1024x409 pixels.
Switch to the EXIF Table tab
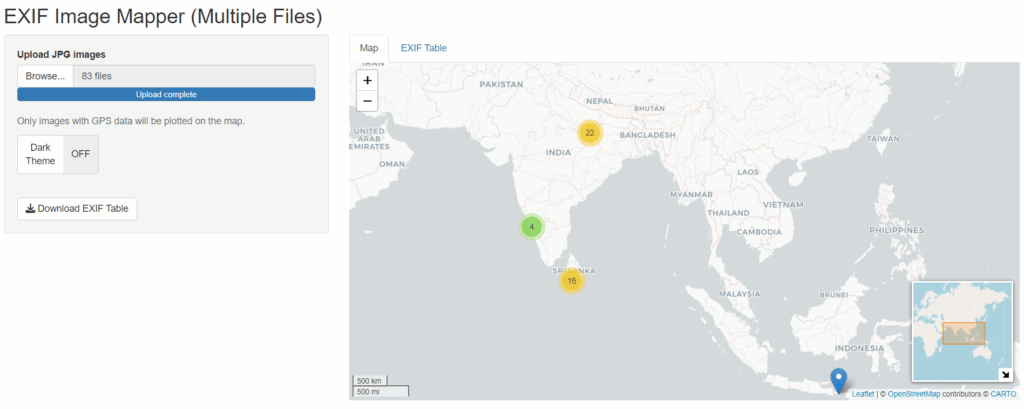coord(423,48)
